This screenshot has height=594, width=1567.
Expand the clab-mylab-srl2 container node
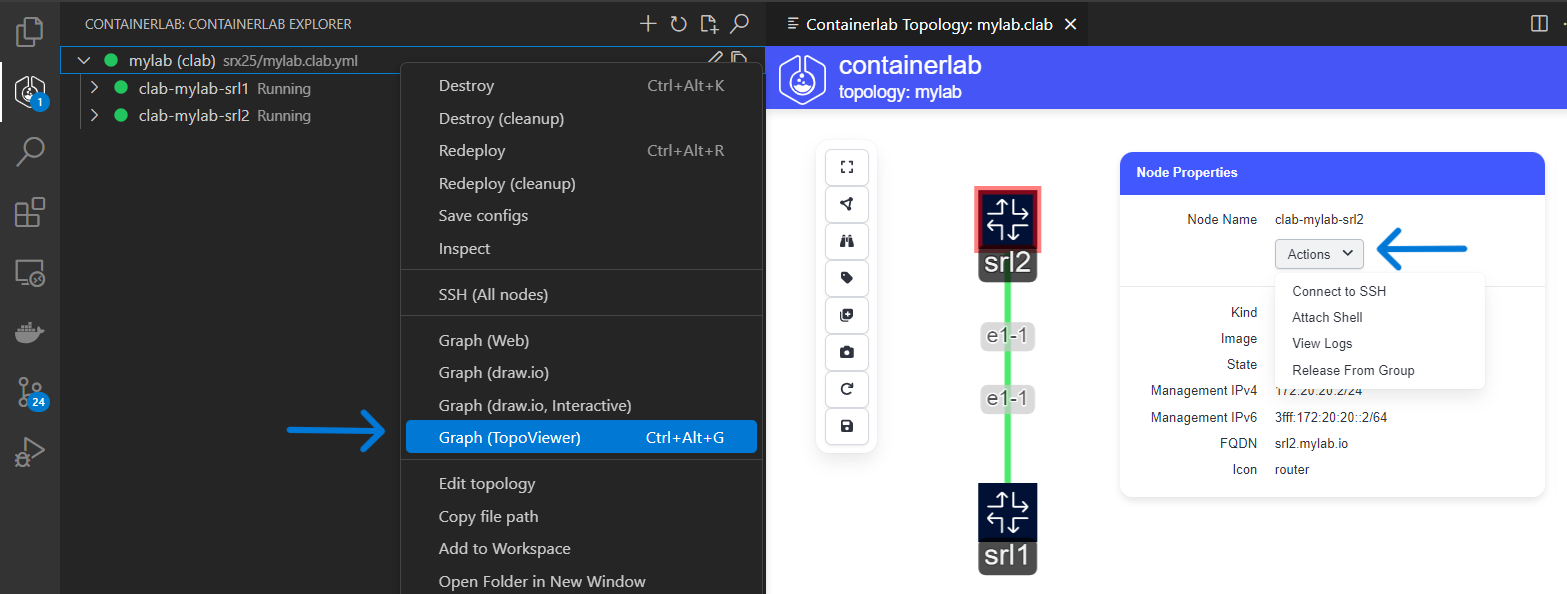(x=95, y=116)
